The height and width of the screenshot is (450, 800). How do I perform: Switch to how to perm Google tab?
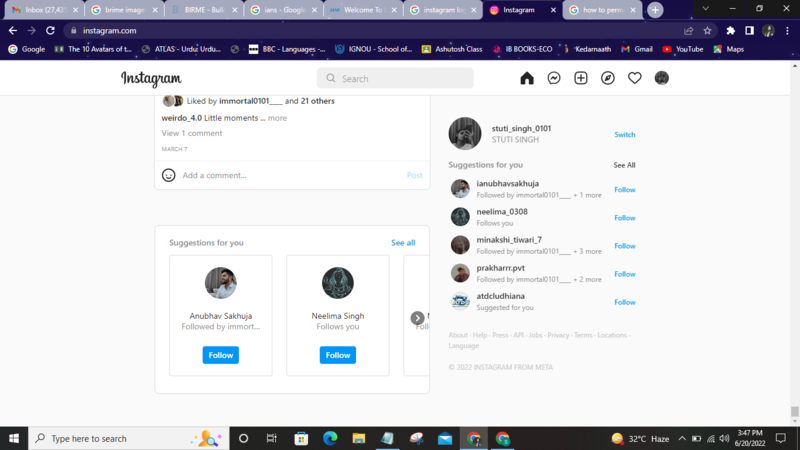point(603,10)
